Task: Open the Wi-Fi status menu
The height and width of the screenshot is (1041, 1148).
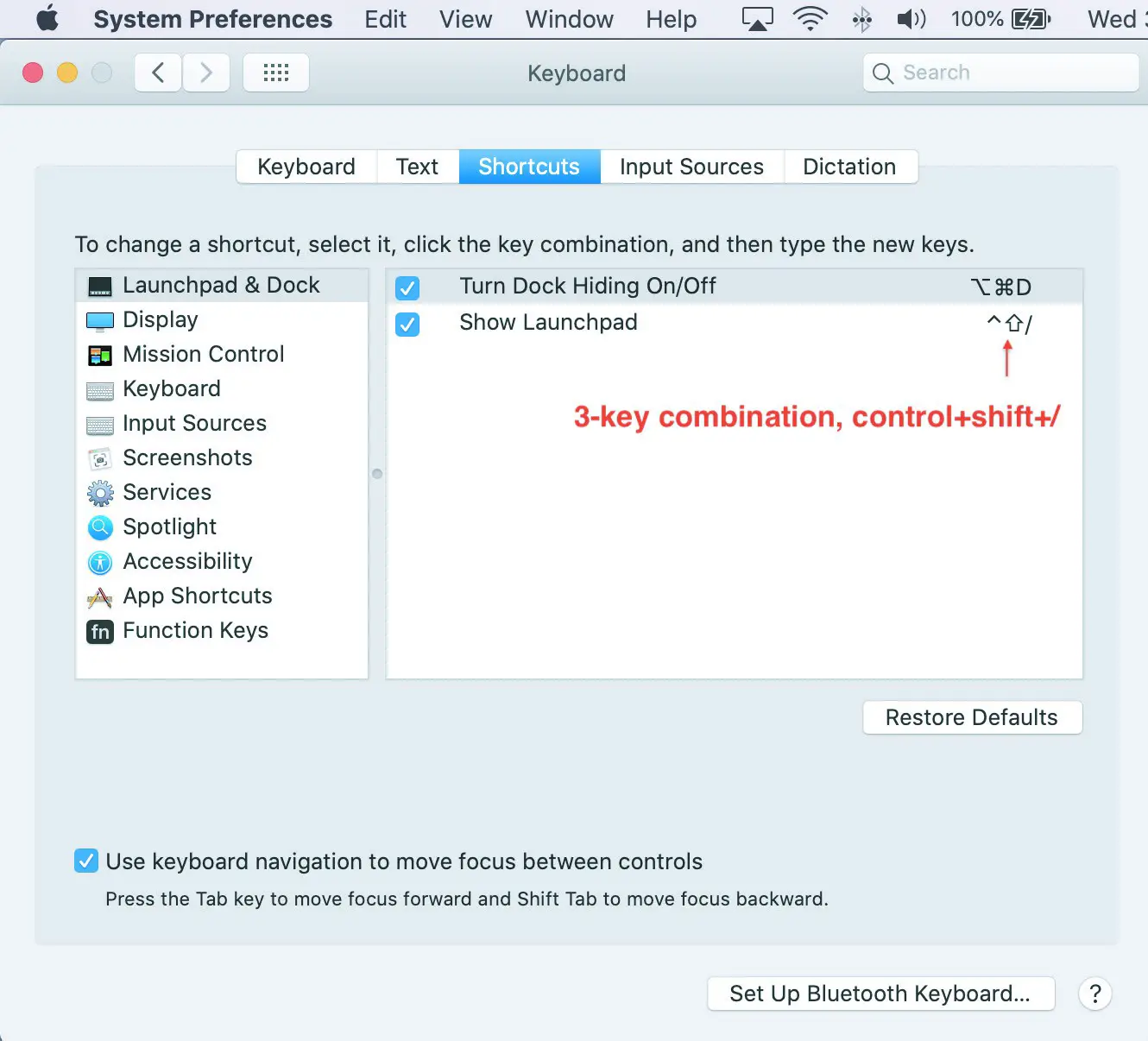Action: click(810, 19)
